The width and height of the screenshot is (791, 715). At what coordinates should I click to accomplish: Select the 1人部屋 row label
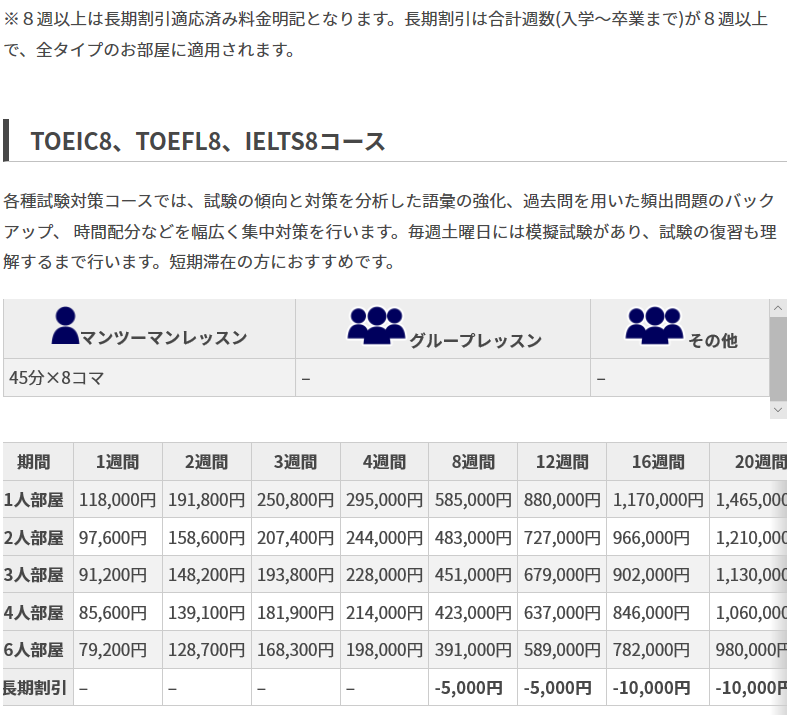(x=33, y=499)
